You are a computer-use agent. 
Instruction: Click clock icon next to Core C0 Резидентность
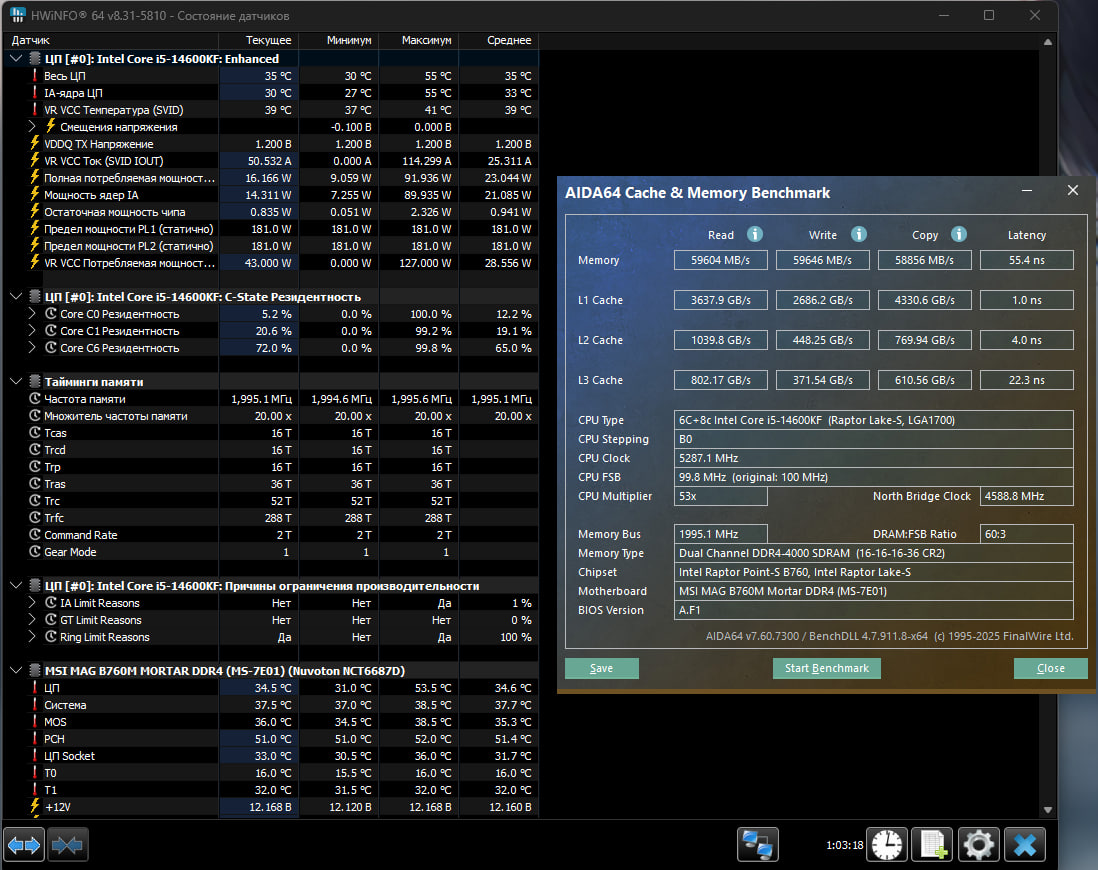coord(50,313)
